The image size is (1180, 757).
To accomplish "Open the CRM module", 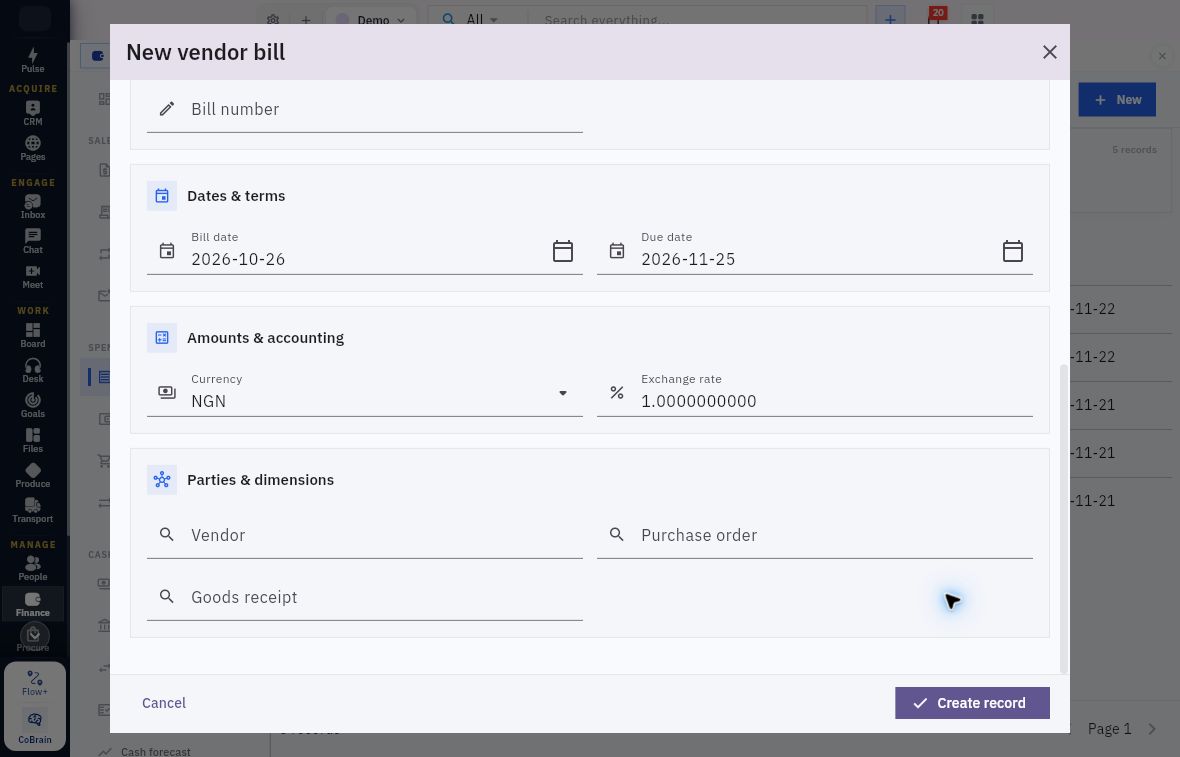I will [32, 113].
